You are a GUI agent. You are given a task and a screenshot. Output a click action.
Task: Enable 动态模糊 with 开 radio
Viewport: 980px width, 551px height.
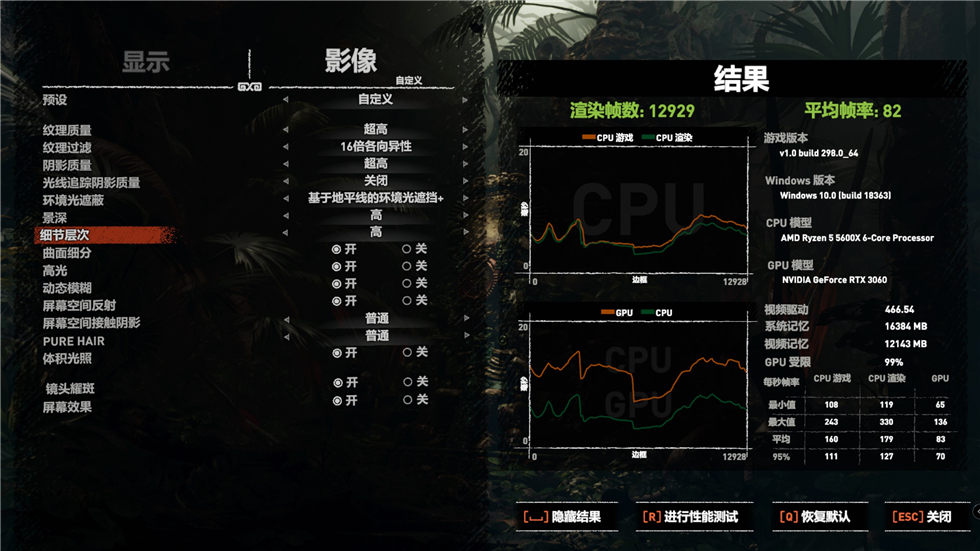coord(336,284)
